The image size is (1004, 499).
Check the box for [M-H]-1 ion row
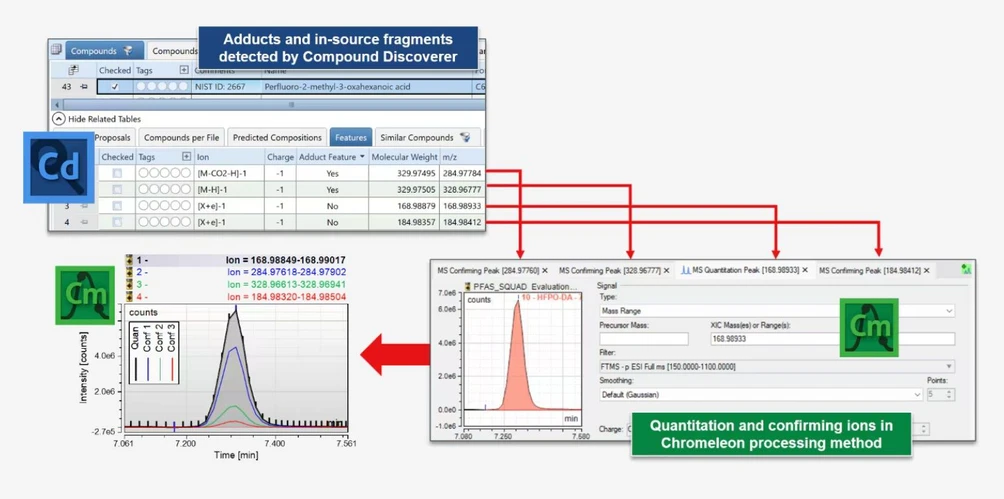click(117, 190)
